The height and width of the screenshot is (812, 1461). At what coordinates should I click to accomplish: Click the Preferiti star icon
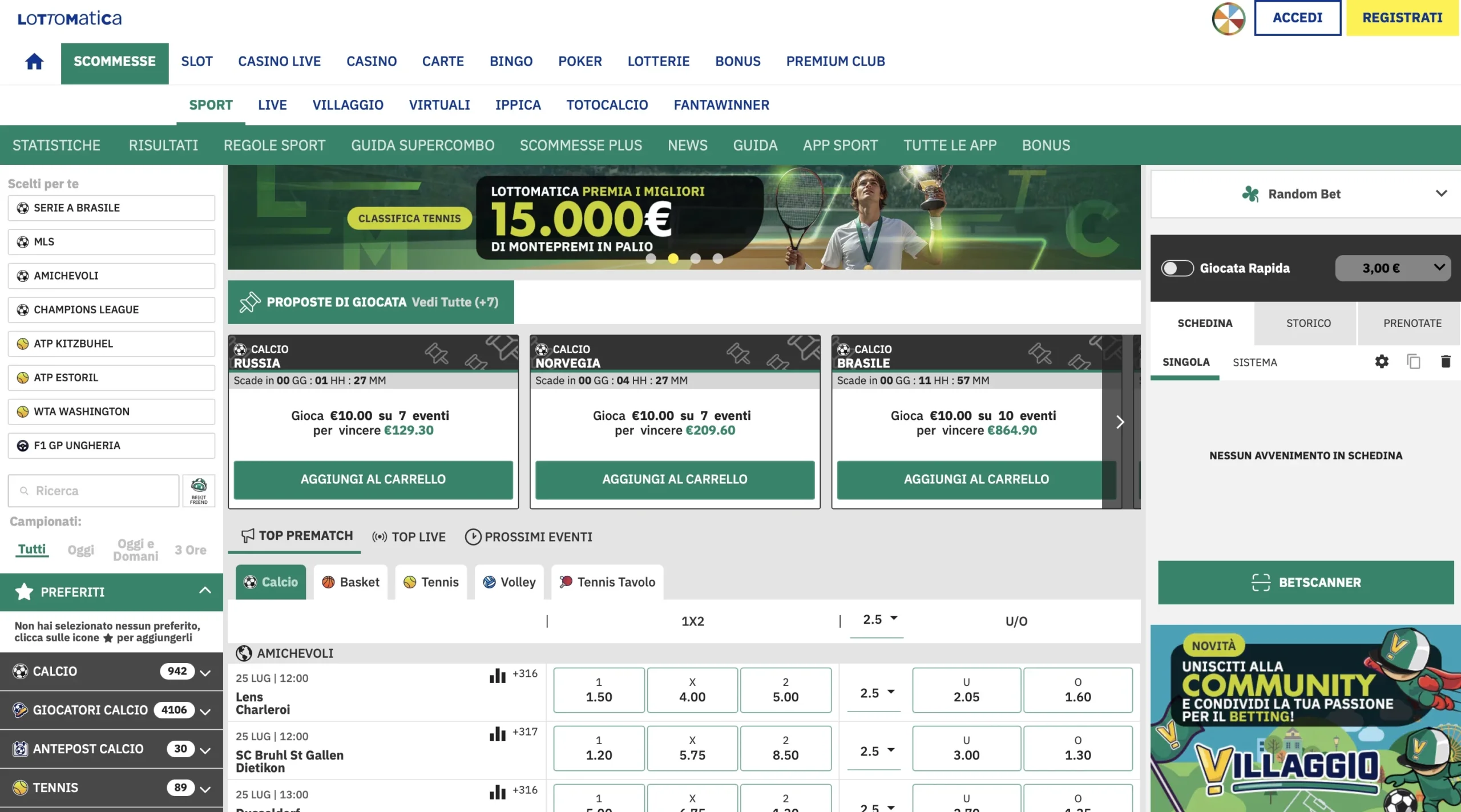pos(24,592)
